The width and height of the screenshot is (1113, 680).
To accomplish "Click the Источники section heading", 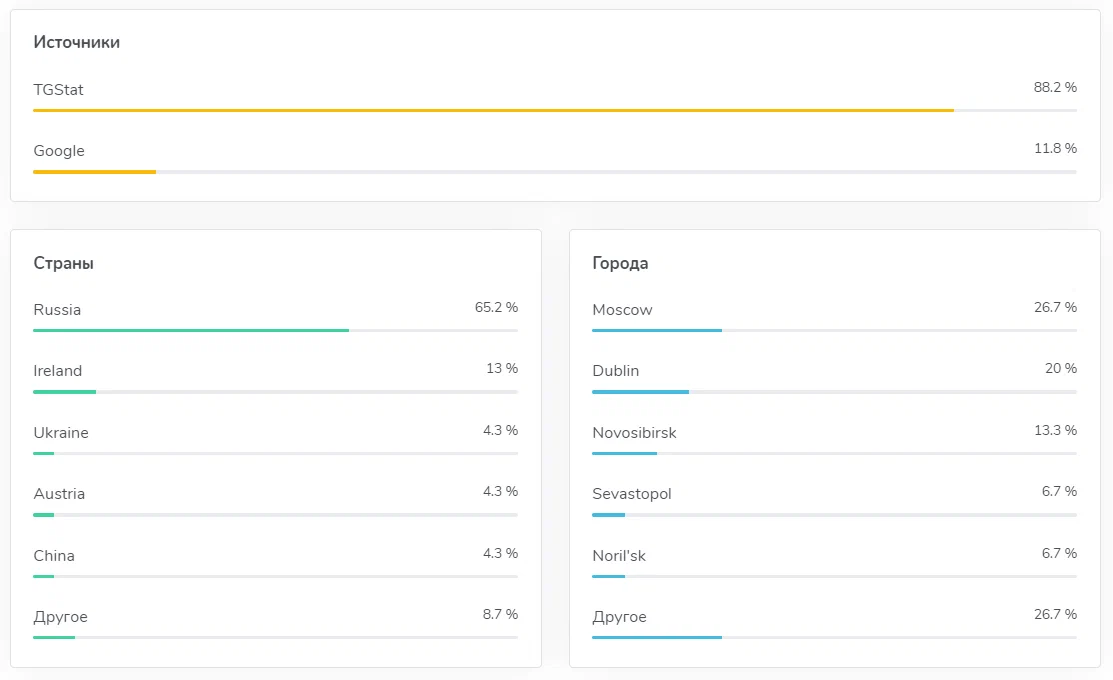I will [x=77, y=43].
